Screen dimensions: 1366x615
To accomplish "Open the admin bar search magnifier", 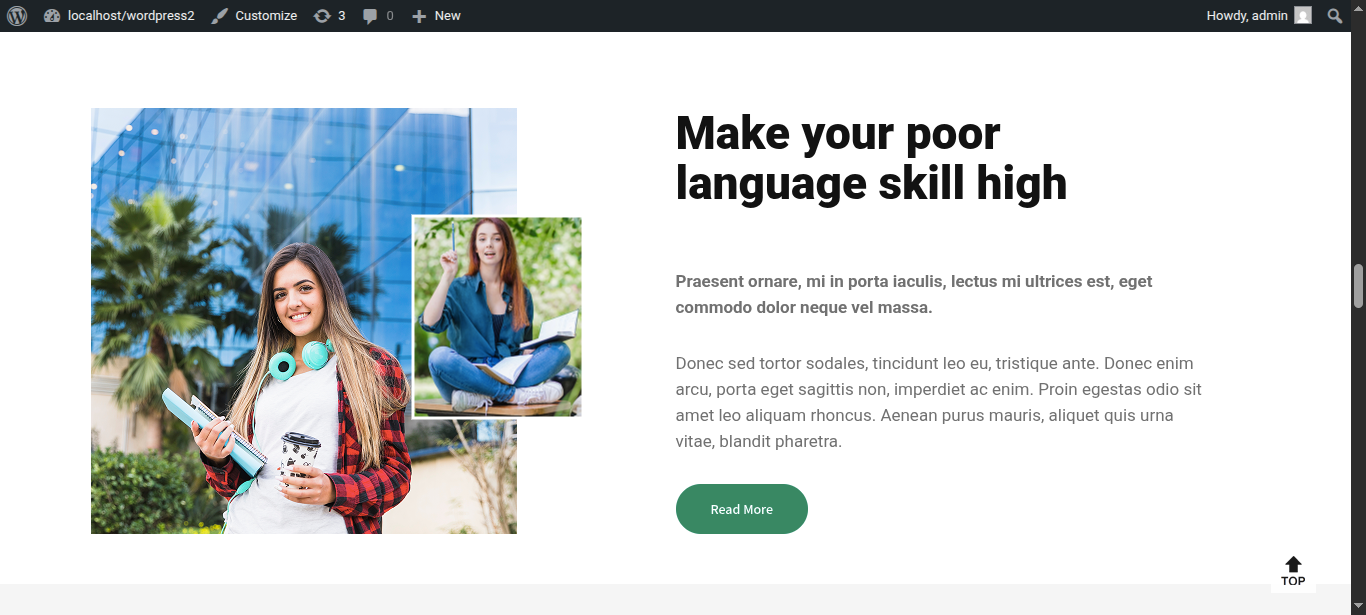I will pos(1335,16).
